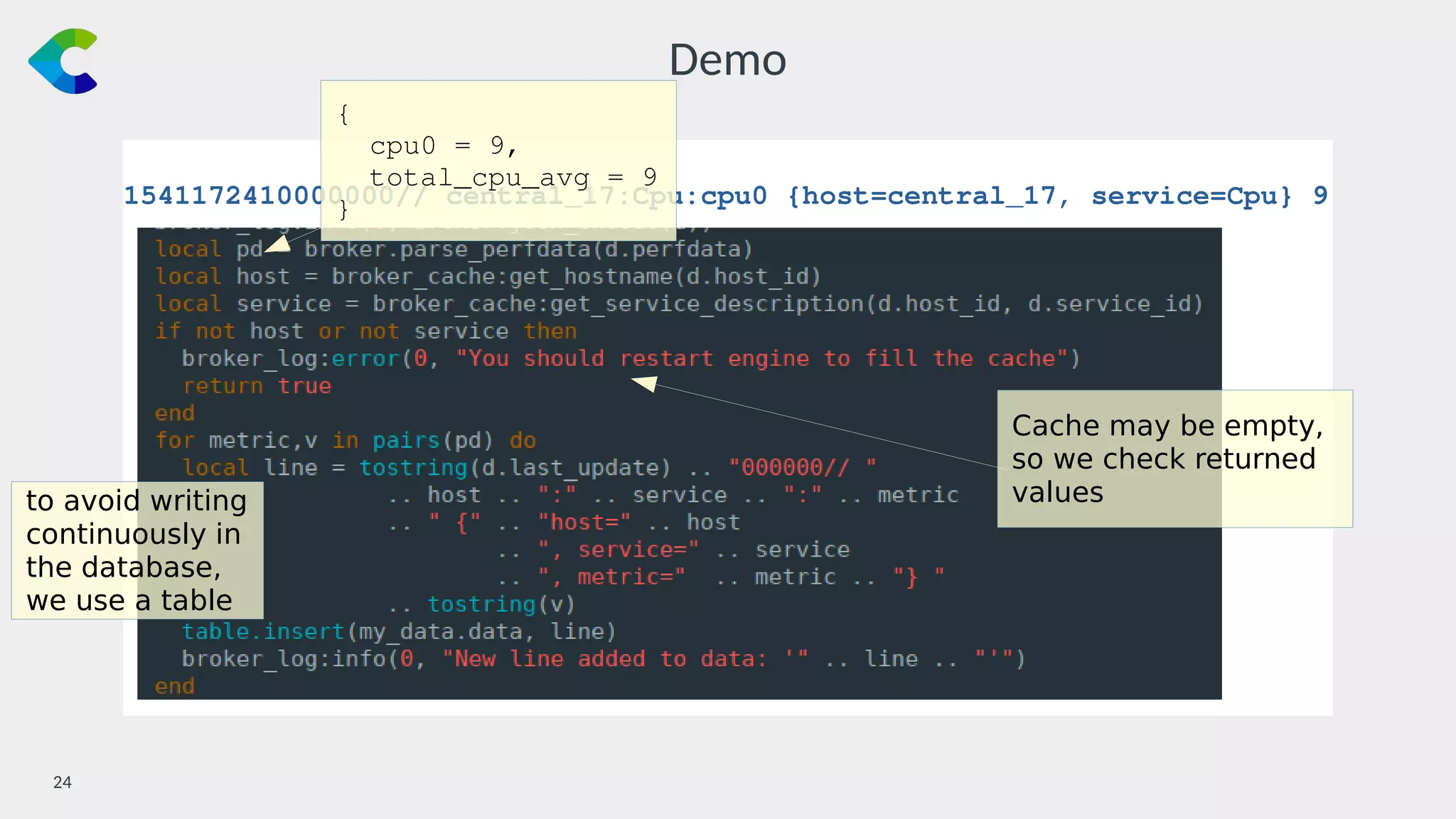Select the slide title 'Demo'
The image size is (1456, 819).
pos(727,60)
